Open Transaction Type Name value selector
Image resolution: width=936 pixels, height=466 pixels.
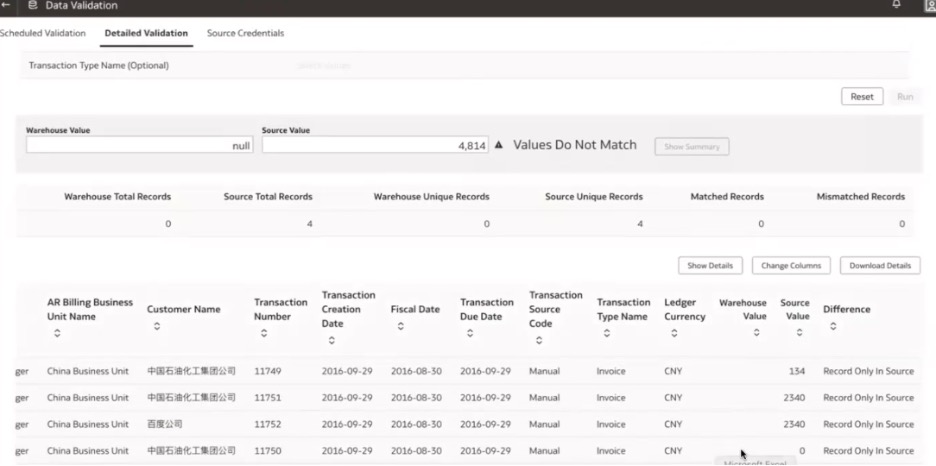(x=324, y=66)
